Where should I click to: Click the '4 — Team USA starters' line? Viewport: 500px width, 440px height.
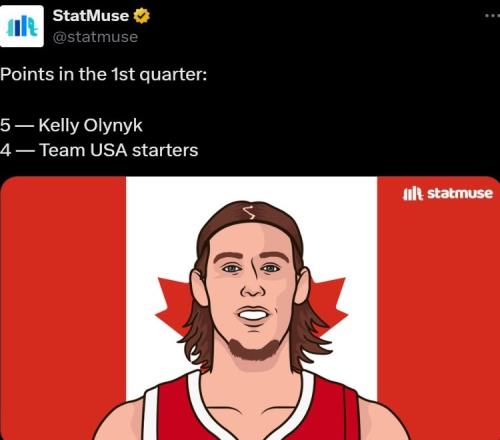(x=99, y=150)
